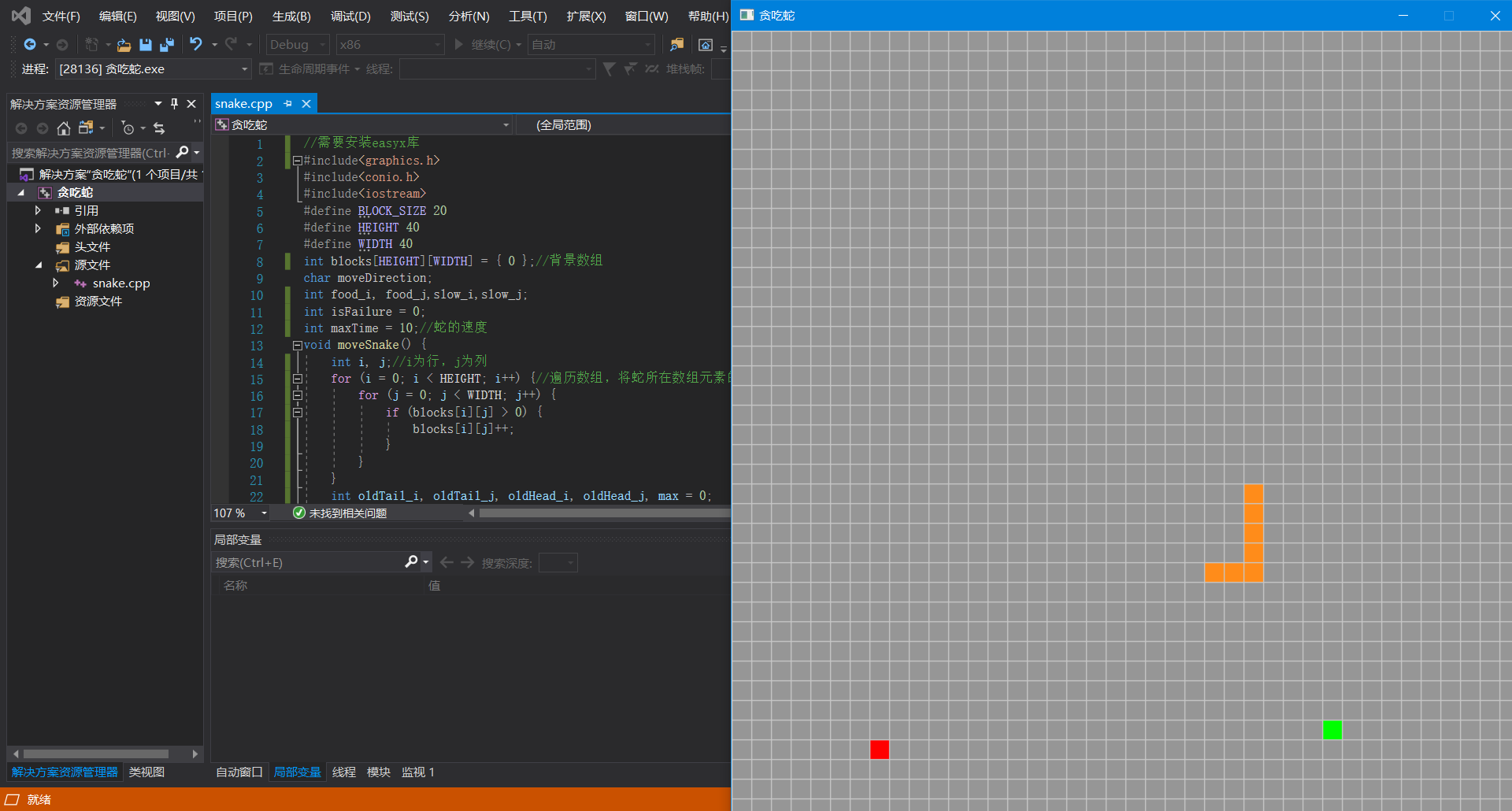
Task: Select snake.cpp in Solution Explorer
Action: tap(120, 283)
